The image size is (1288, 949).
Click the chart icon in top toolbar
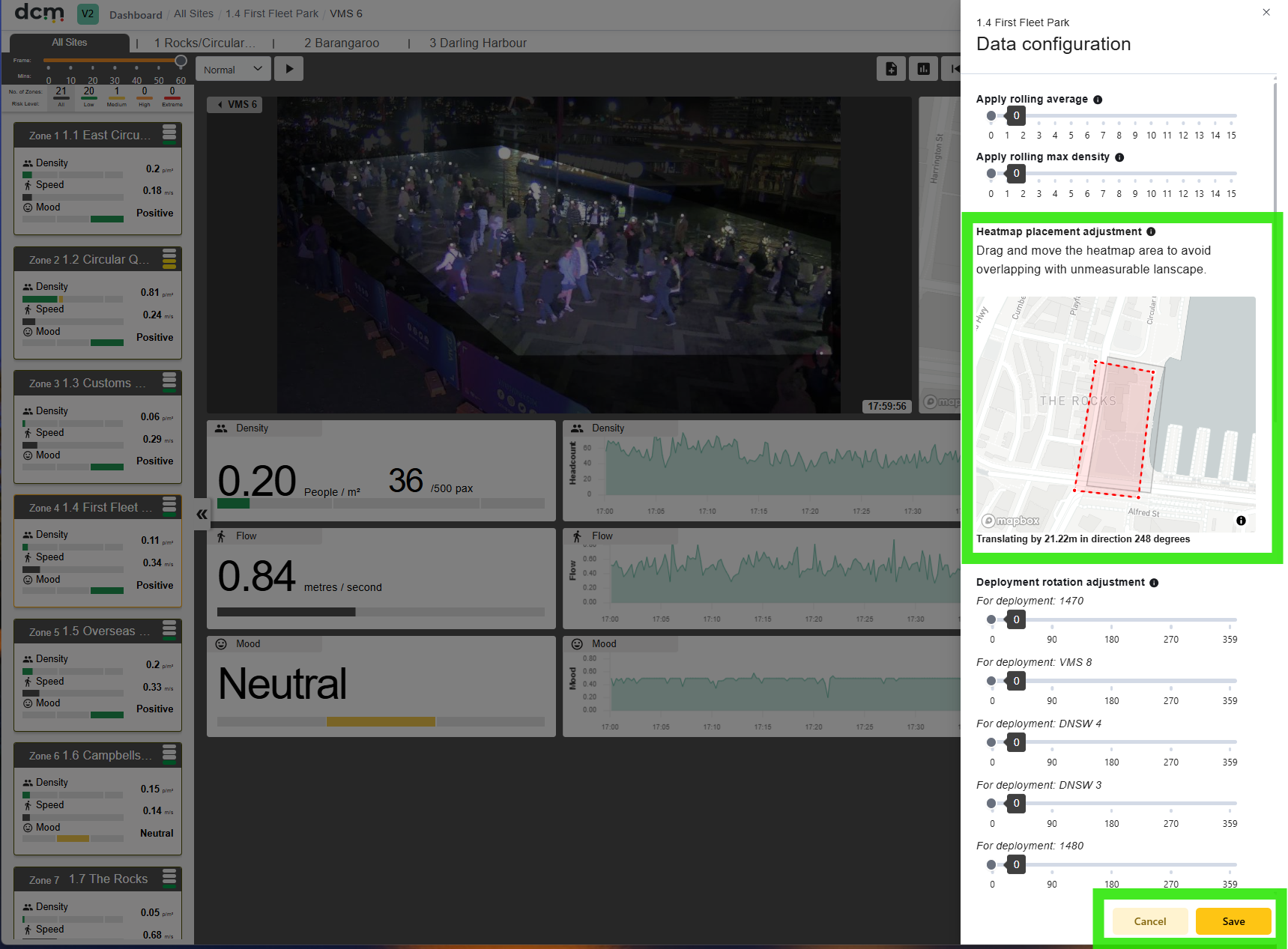point(923,69)
